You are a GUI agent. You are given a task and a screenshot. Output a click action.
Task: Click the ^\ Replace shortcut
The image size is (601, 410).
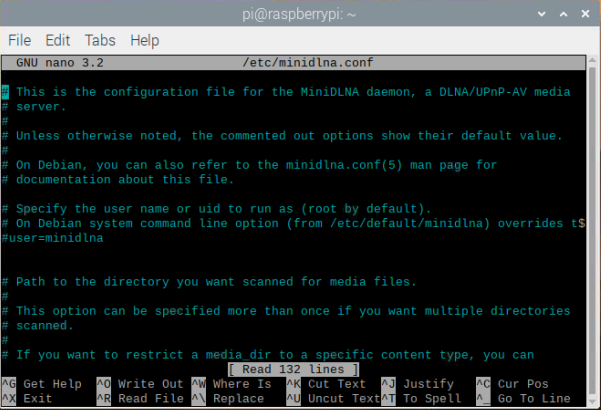(228, 399)
